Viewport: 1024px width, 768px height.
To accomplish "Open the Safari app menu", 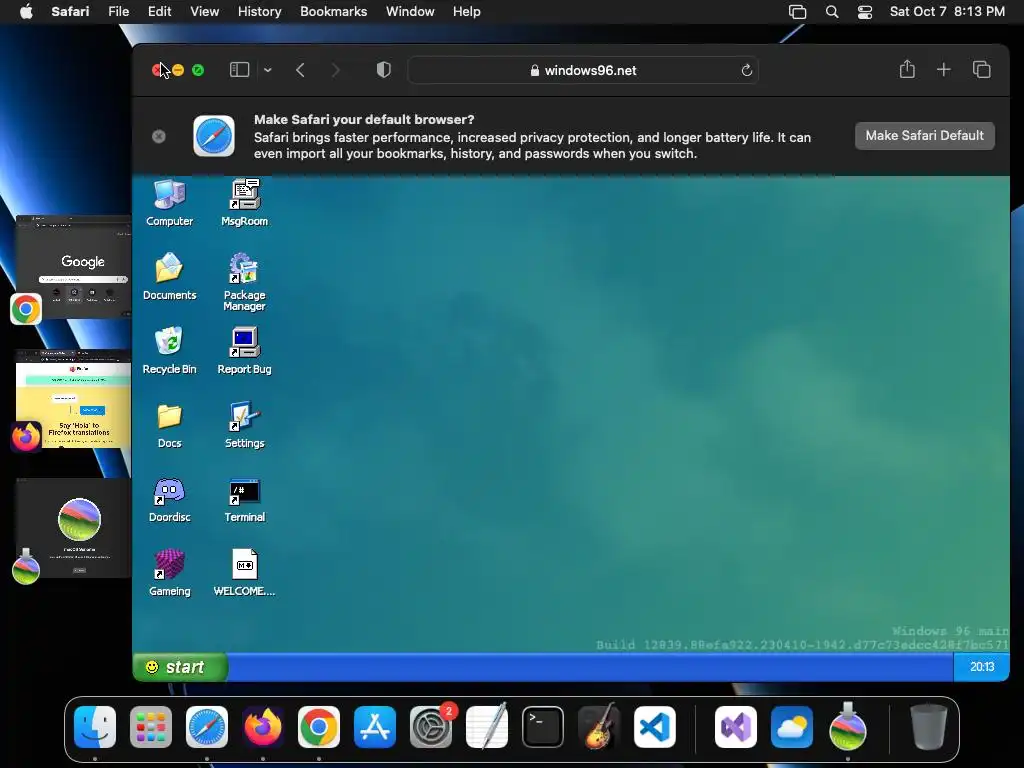I will tap(70, 12).
